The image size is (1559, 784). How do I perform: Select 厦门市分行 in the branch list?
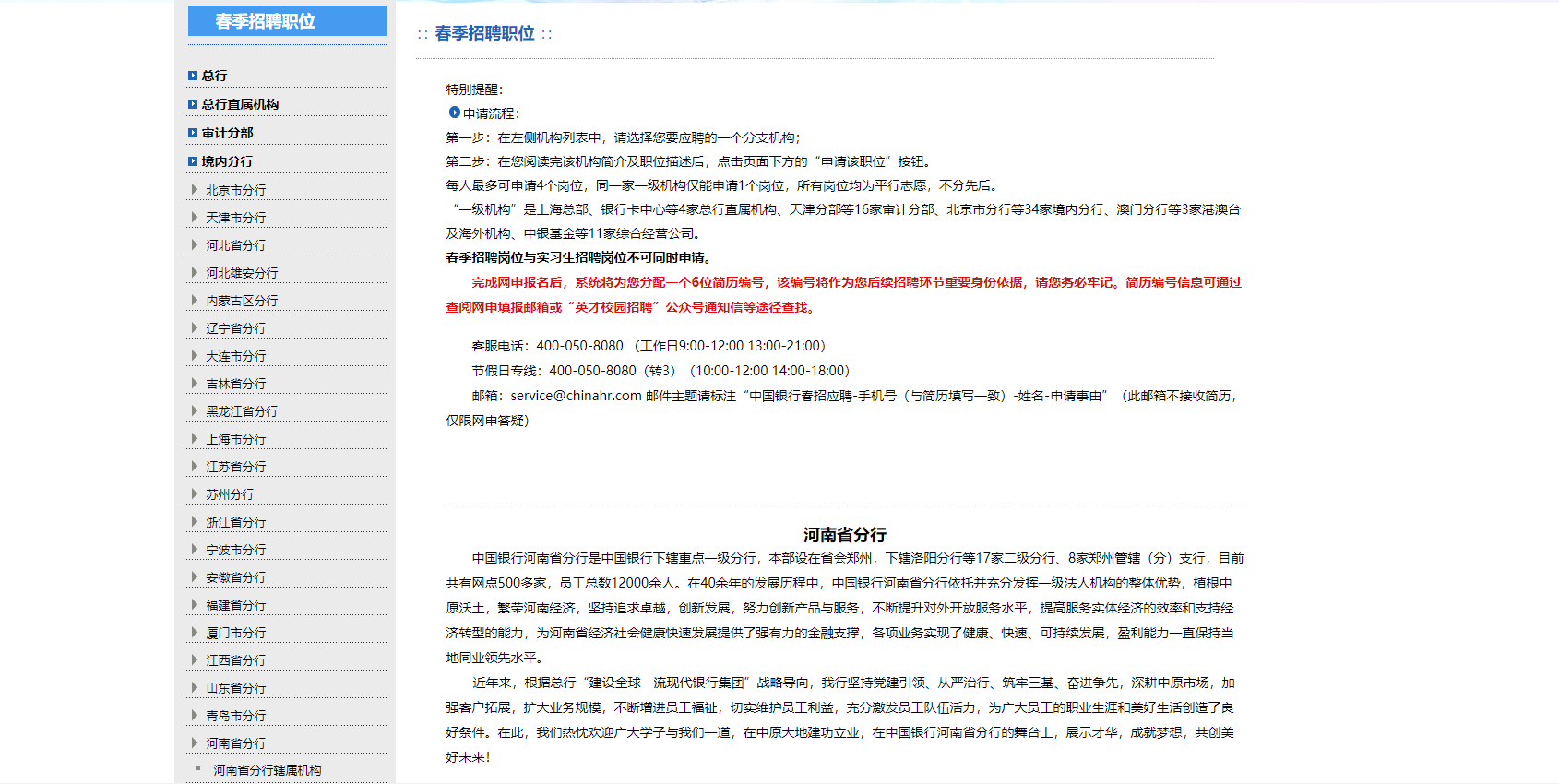point(235,633)
